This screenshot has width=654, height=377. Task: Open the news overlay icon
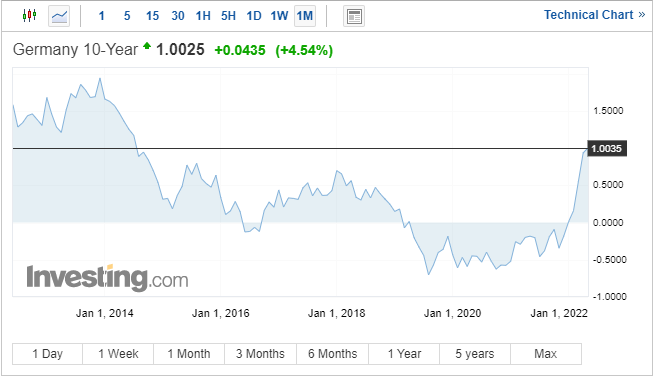tap(354, 16)
